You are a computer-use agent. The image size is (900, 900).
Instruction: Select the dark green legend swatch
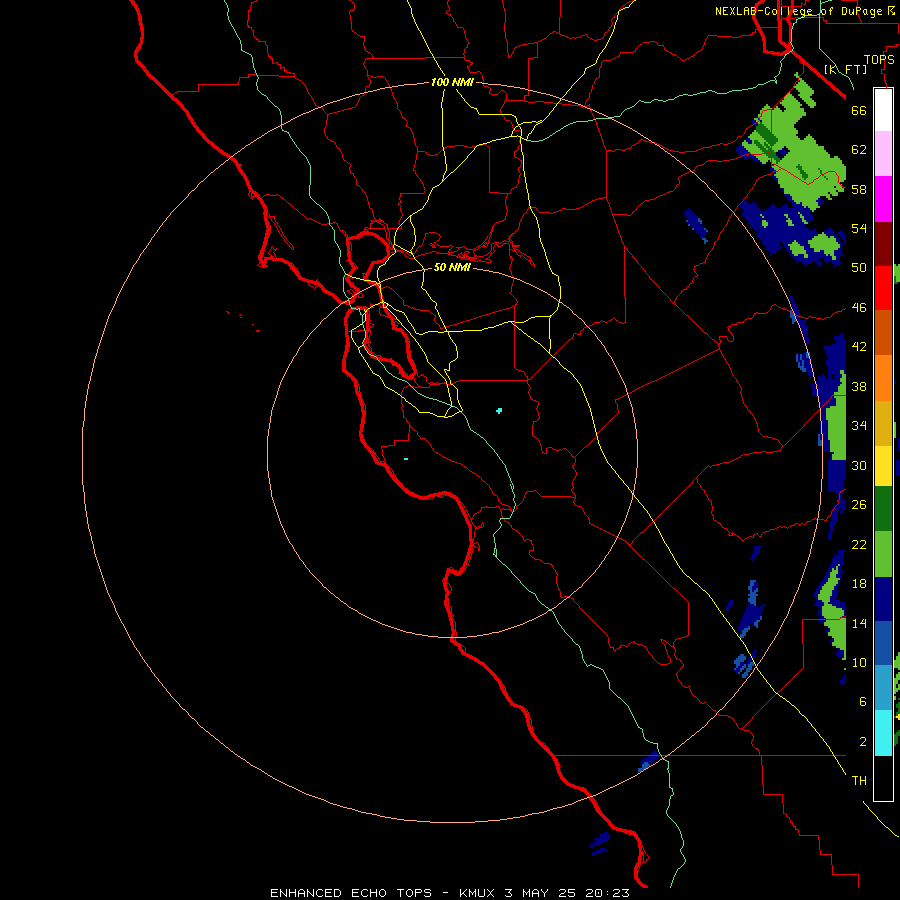point(883,509)
